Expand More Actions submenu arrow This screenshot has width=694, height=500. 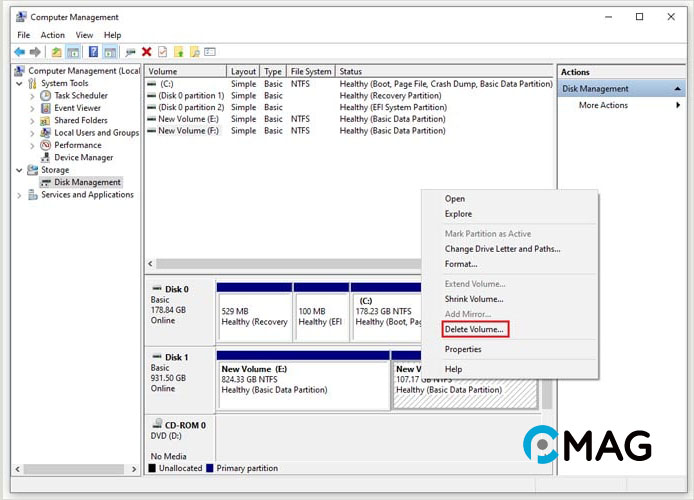[x=679, y=105]
